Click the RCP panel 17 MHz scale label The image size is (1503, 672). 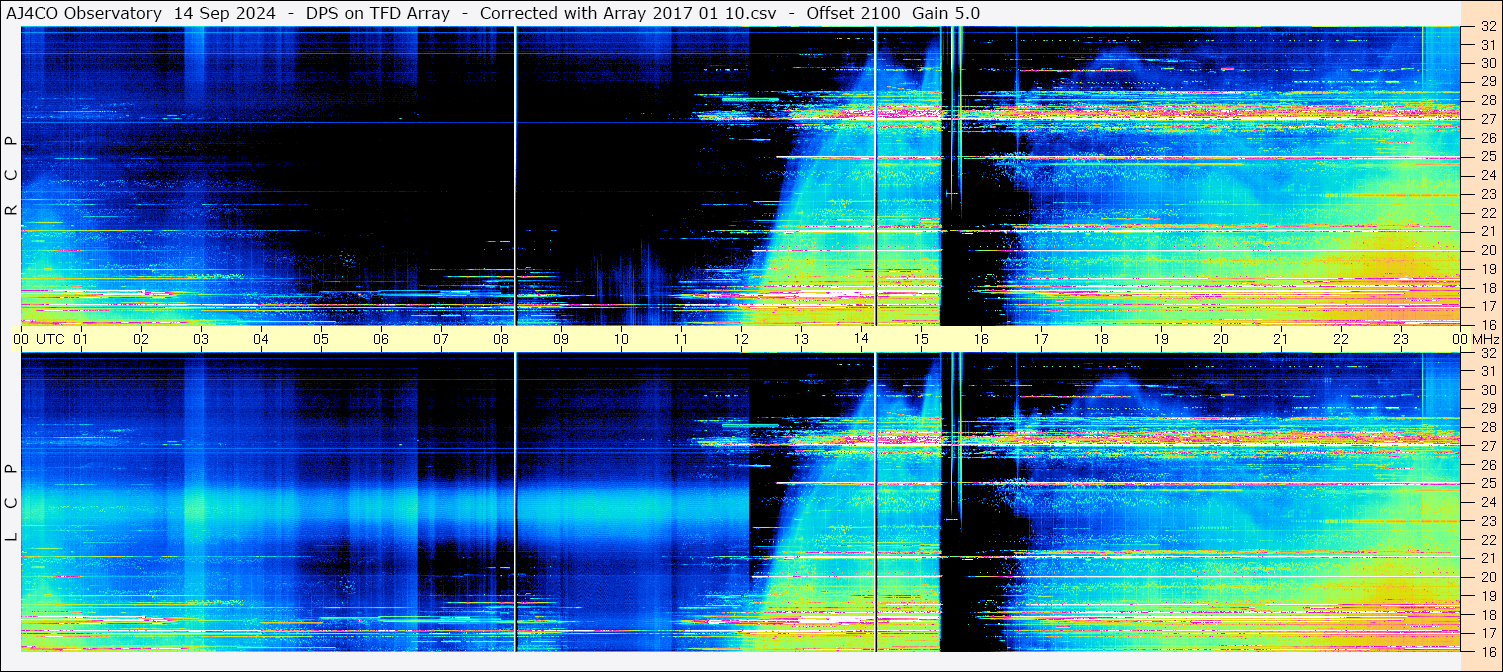pyautogui.click(x=1488, y=306)
